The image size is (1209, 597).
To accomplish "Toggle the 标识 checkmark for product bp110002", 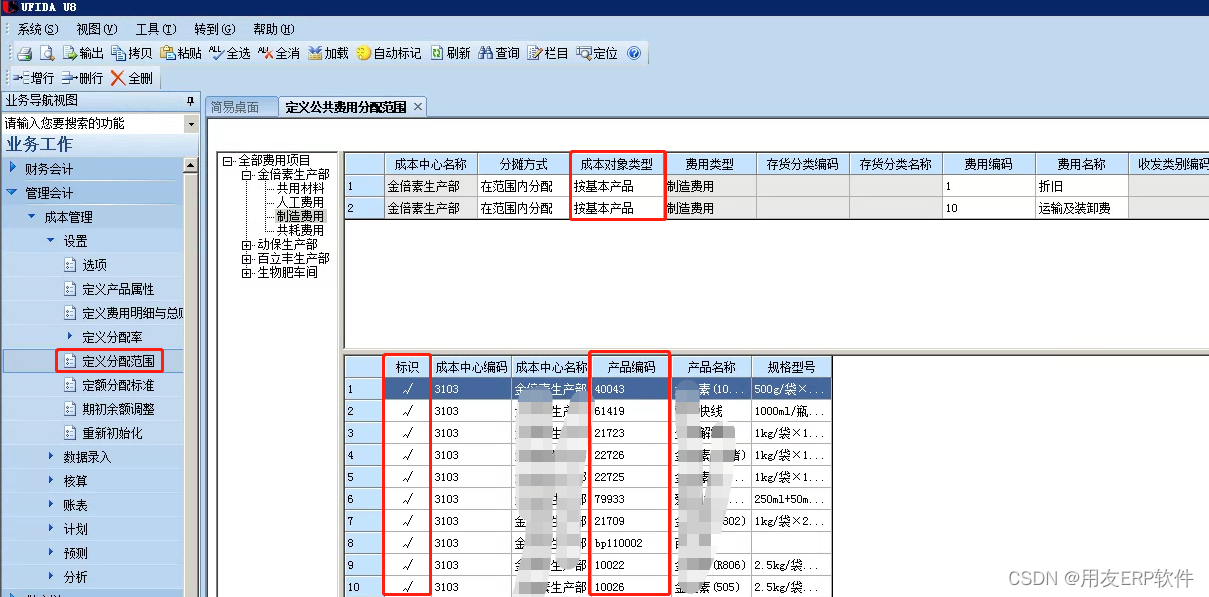I will click(408, 543).
